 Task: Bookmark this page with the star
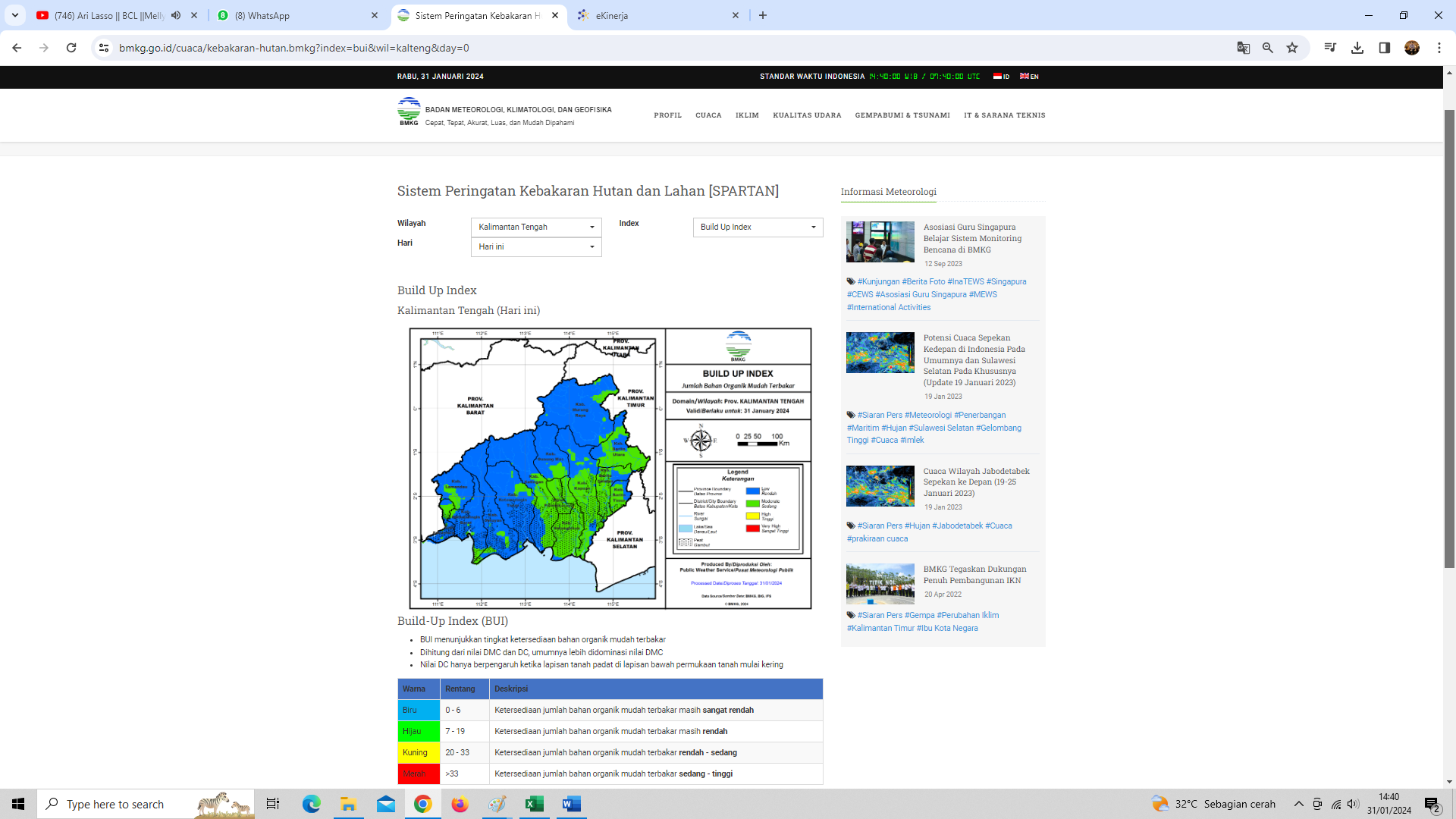tap(1292, 48)
